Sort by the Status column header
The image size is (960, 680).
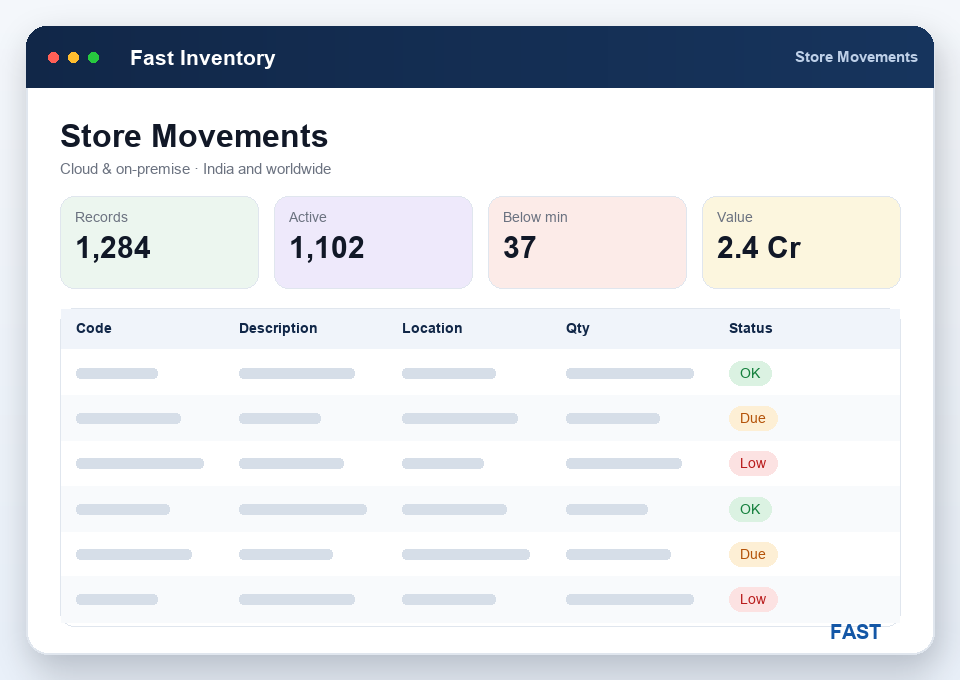(x=751, y=328)
